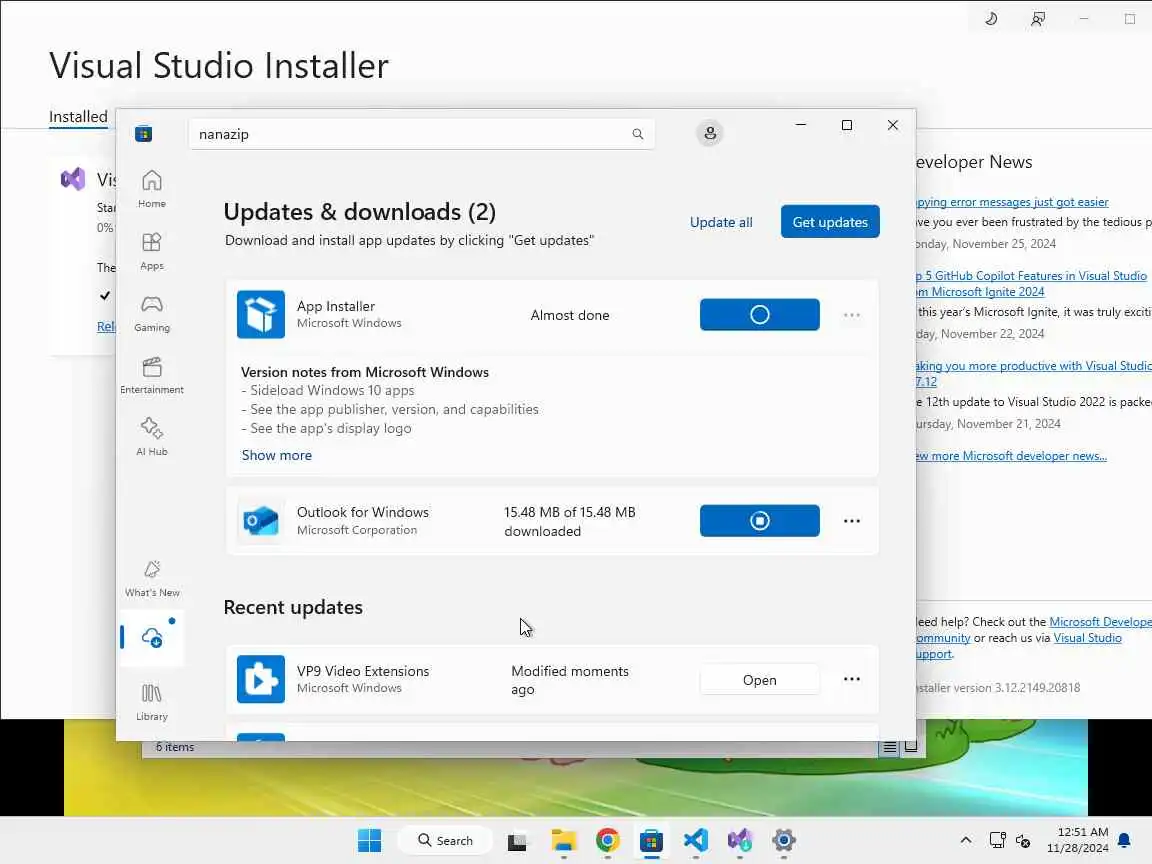Open more options for App Installer
Screen dimensions: 1152x864
click(x=852, y=314)
